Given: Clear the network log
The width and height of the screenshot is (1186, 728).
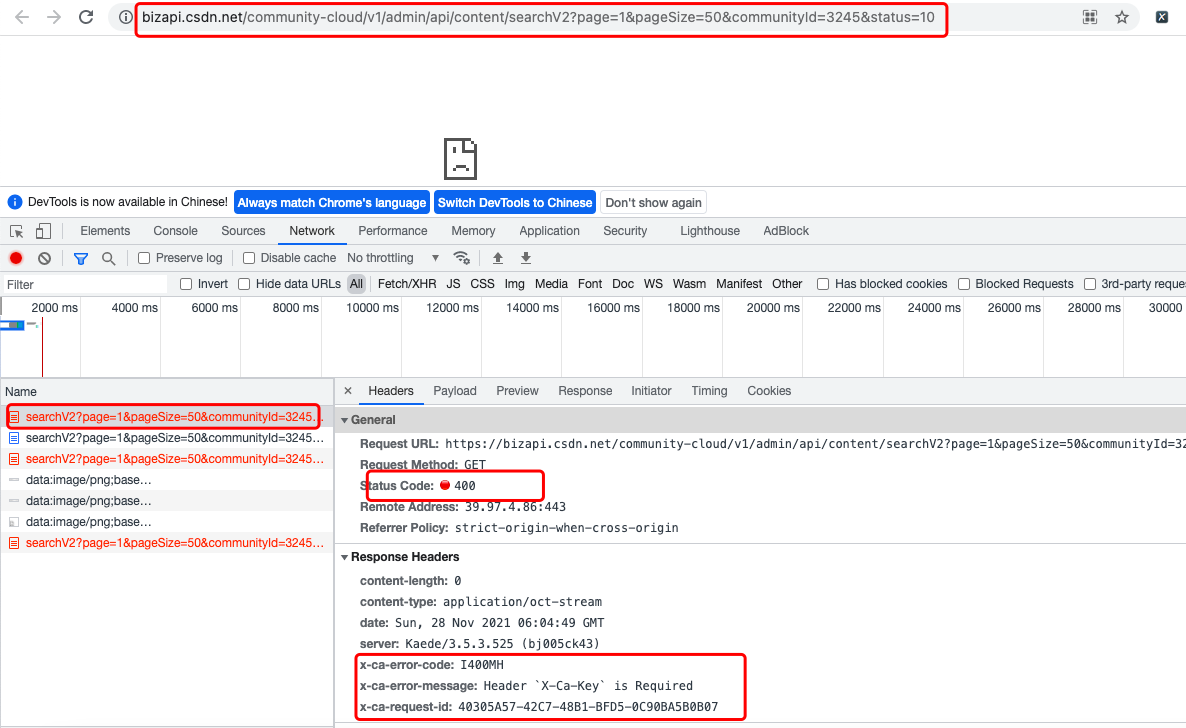Looking at the screenshot, I should (45, 258).
